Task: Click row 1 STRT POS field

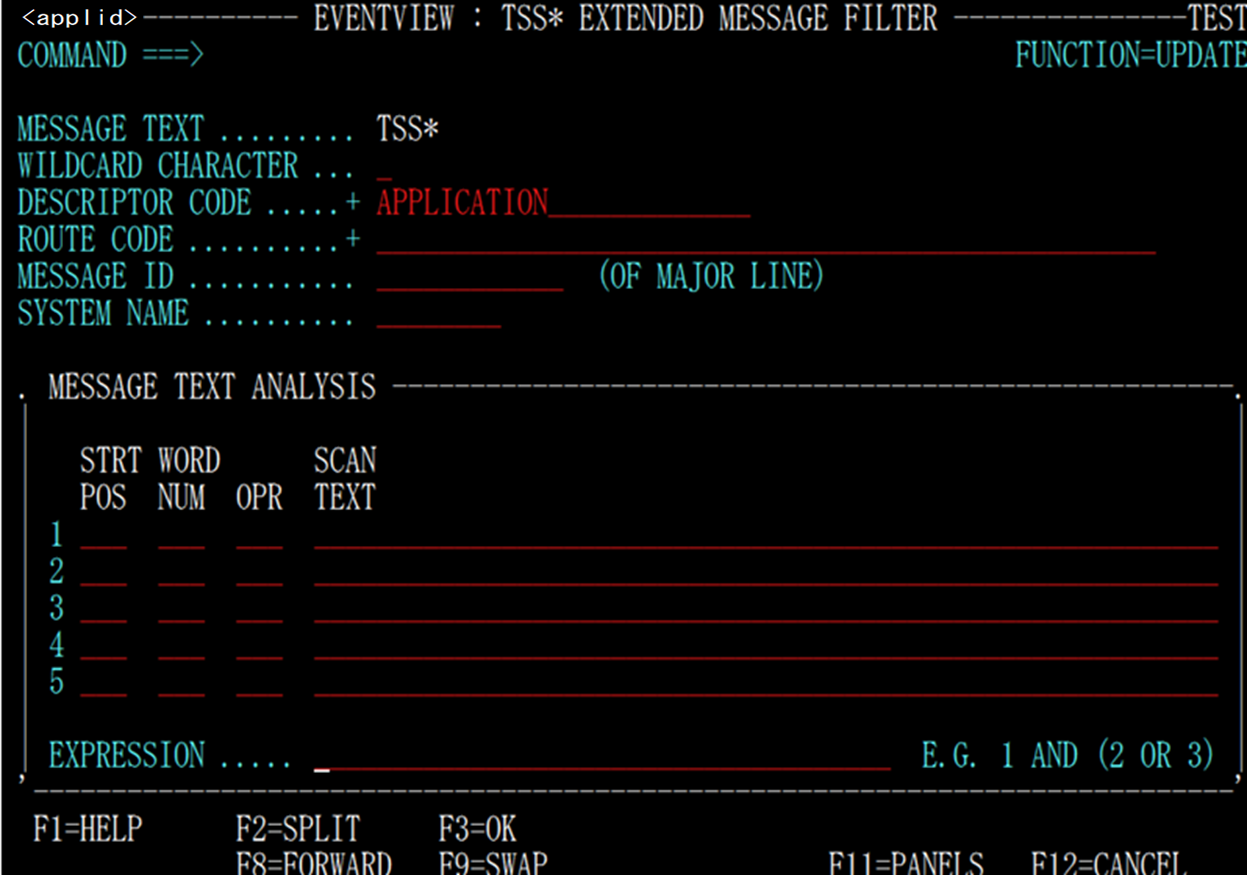Action: coord(104,535)
